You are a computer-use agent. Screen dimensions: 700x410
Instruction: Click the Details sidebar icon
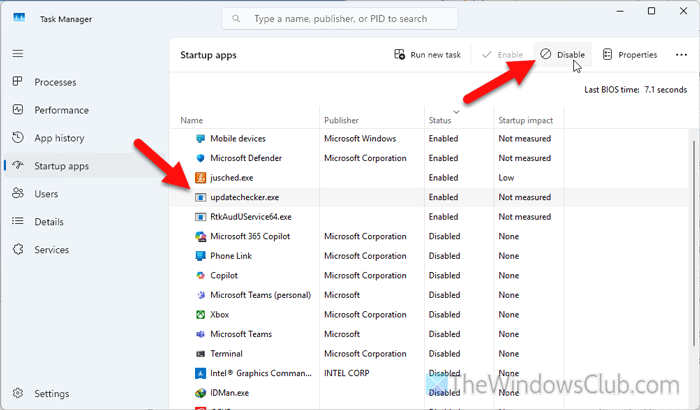pos(19,221)
